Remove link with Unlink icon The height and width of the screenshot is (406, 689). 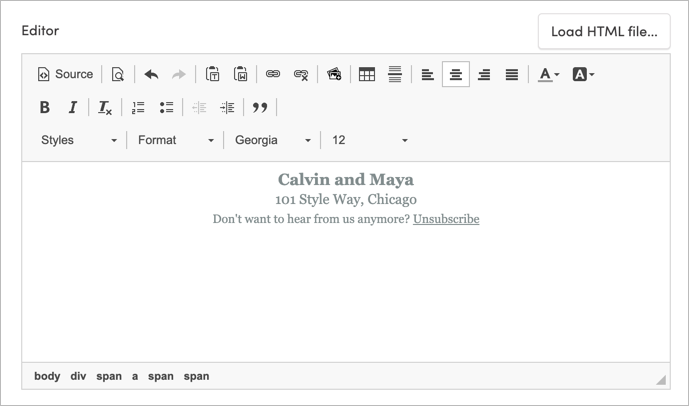(x=301, y=74)
